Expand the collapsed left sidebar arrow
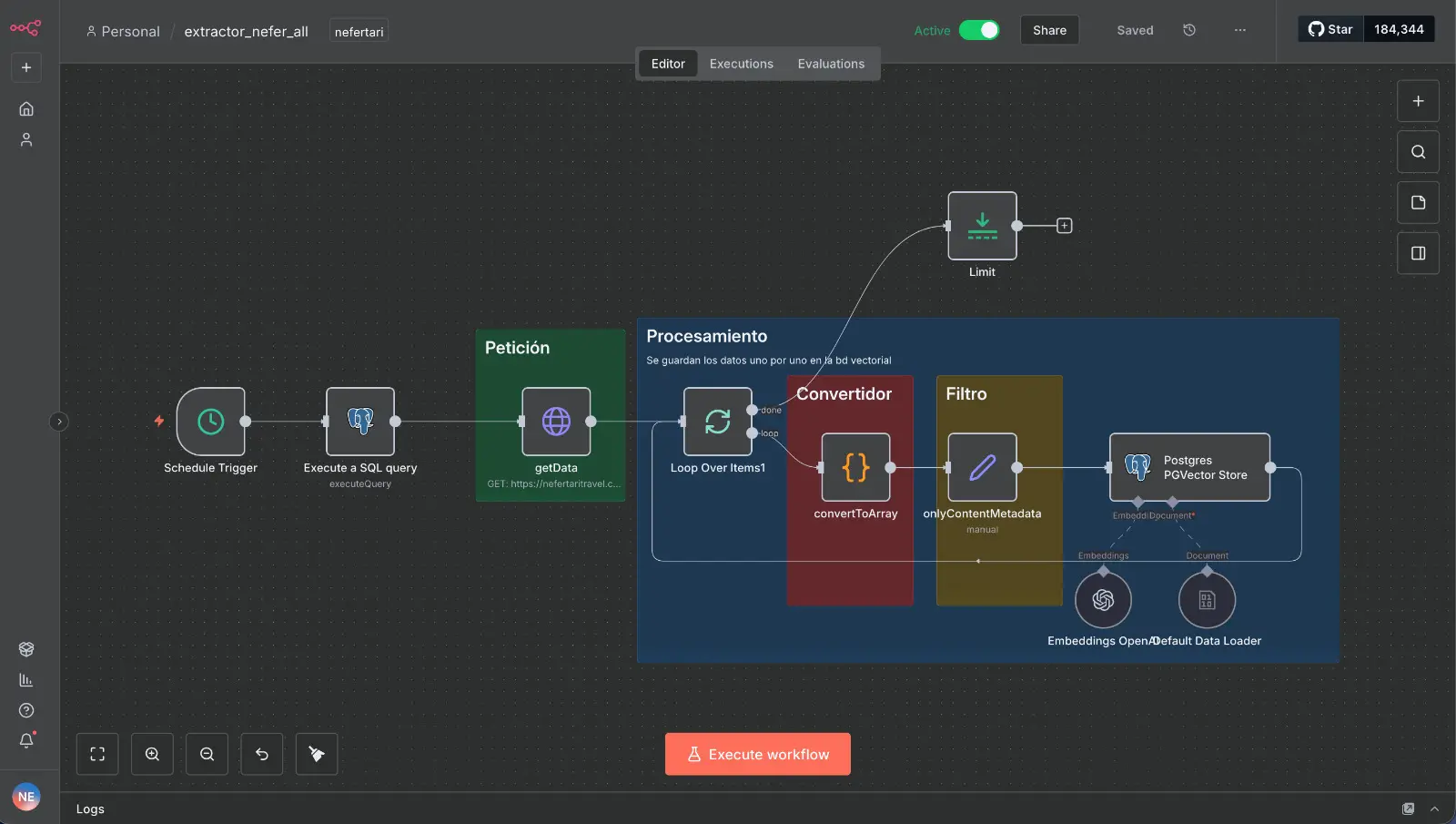 coord(59,422)
